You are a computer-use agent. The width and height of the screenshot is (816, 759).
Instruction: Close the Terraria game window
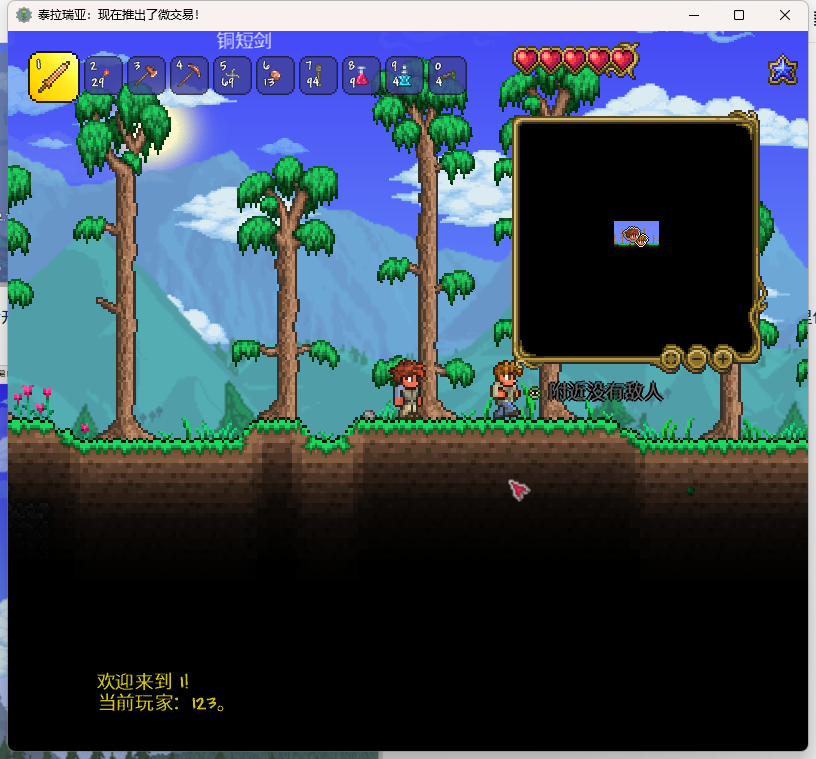785,15
